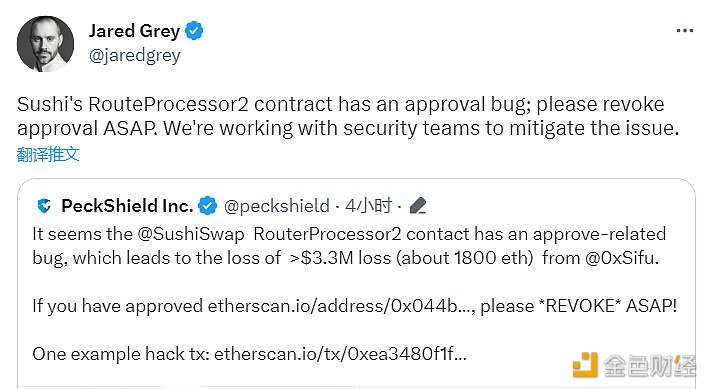Click PeckShield's blue verified checkmark
The width and height of the screenshot is (708, 389).
pyautogui.click(x=208, y=206)
